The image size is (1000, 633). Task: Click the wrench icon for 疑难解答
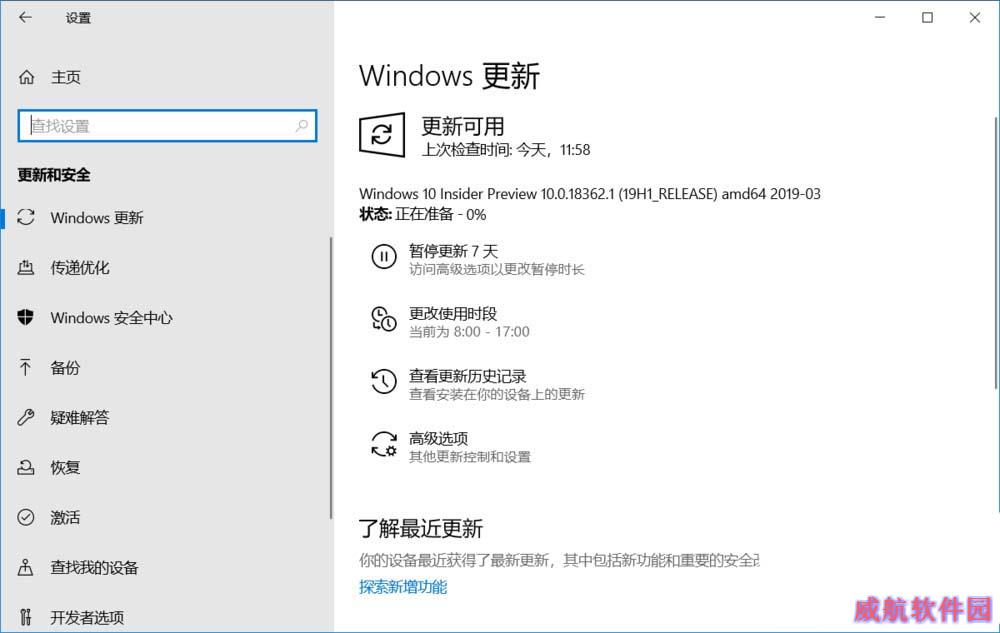pyautogui.click(x=26, y=418)
